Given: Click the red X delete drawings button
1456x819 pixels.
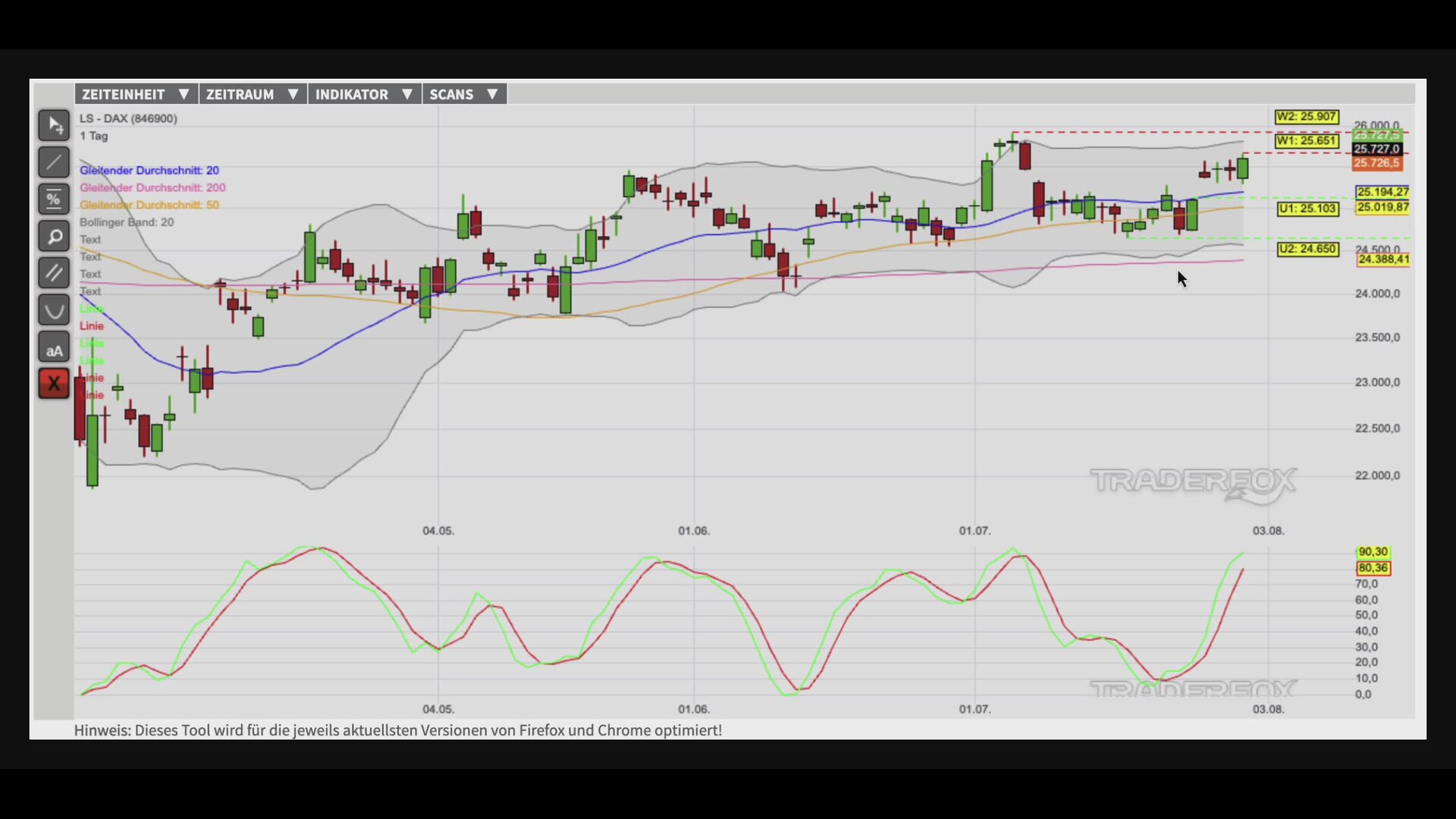Looking at the screenshot, I should tap(54, 384).
